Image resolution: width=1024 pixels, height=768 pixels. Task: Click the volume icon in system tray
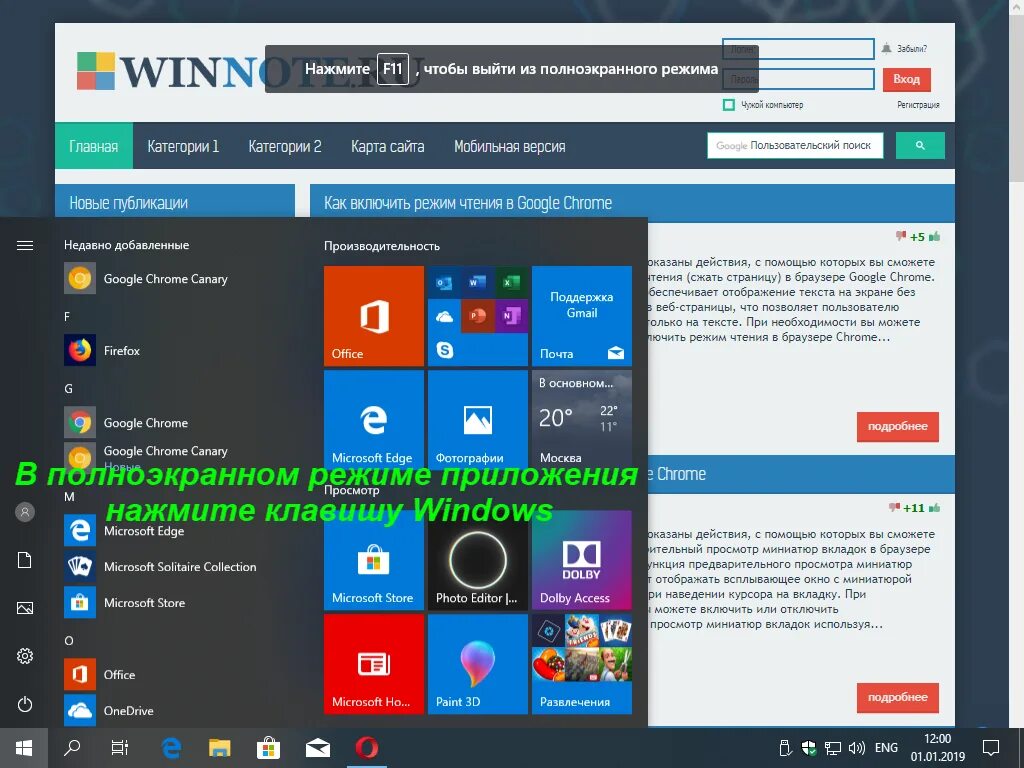point(856,748)
